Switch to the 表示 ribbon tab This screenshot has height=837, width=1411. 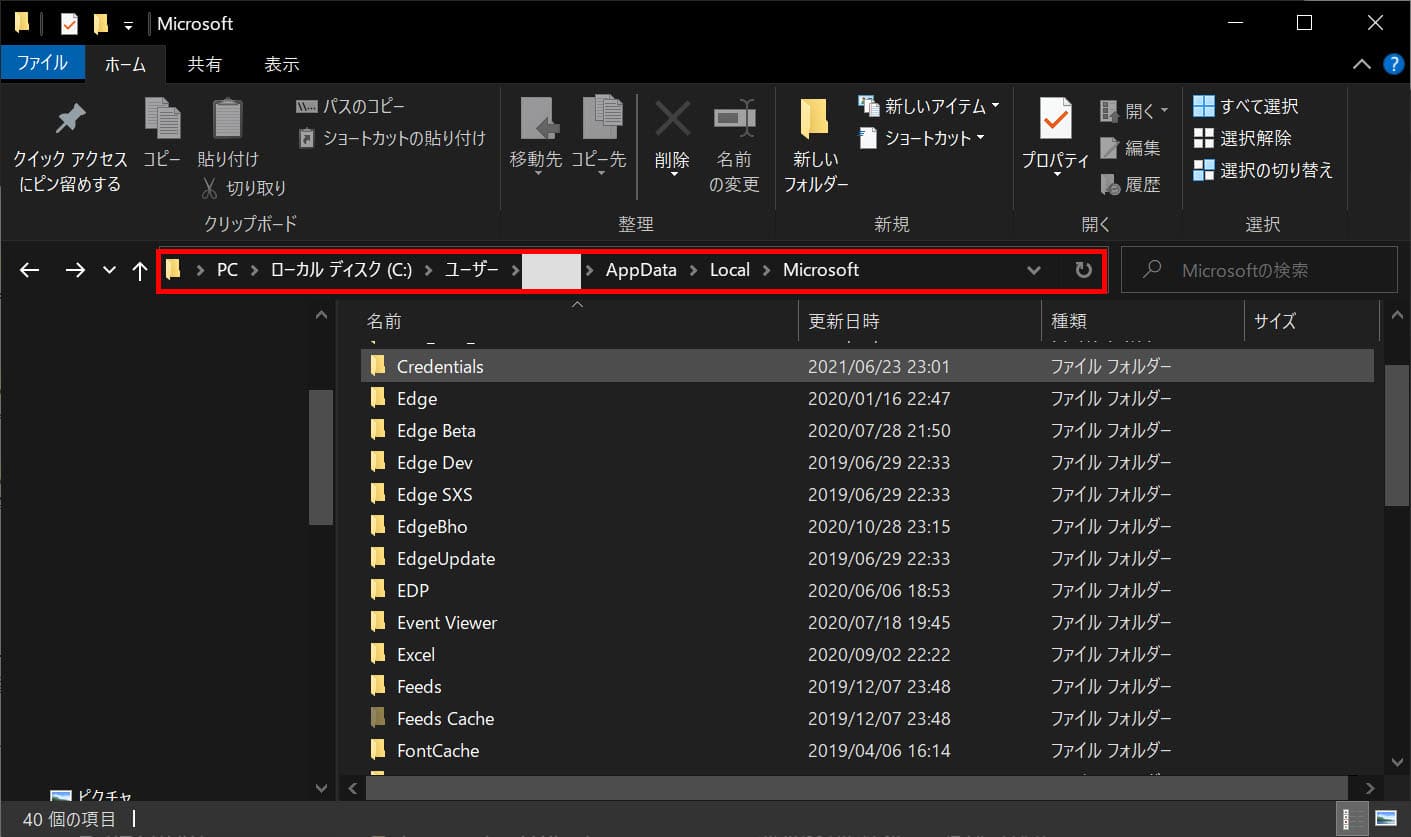tap(282, 64)
